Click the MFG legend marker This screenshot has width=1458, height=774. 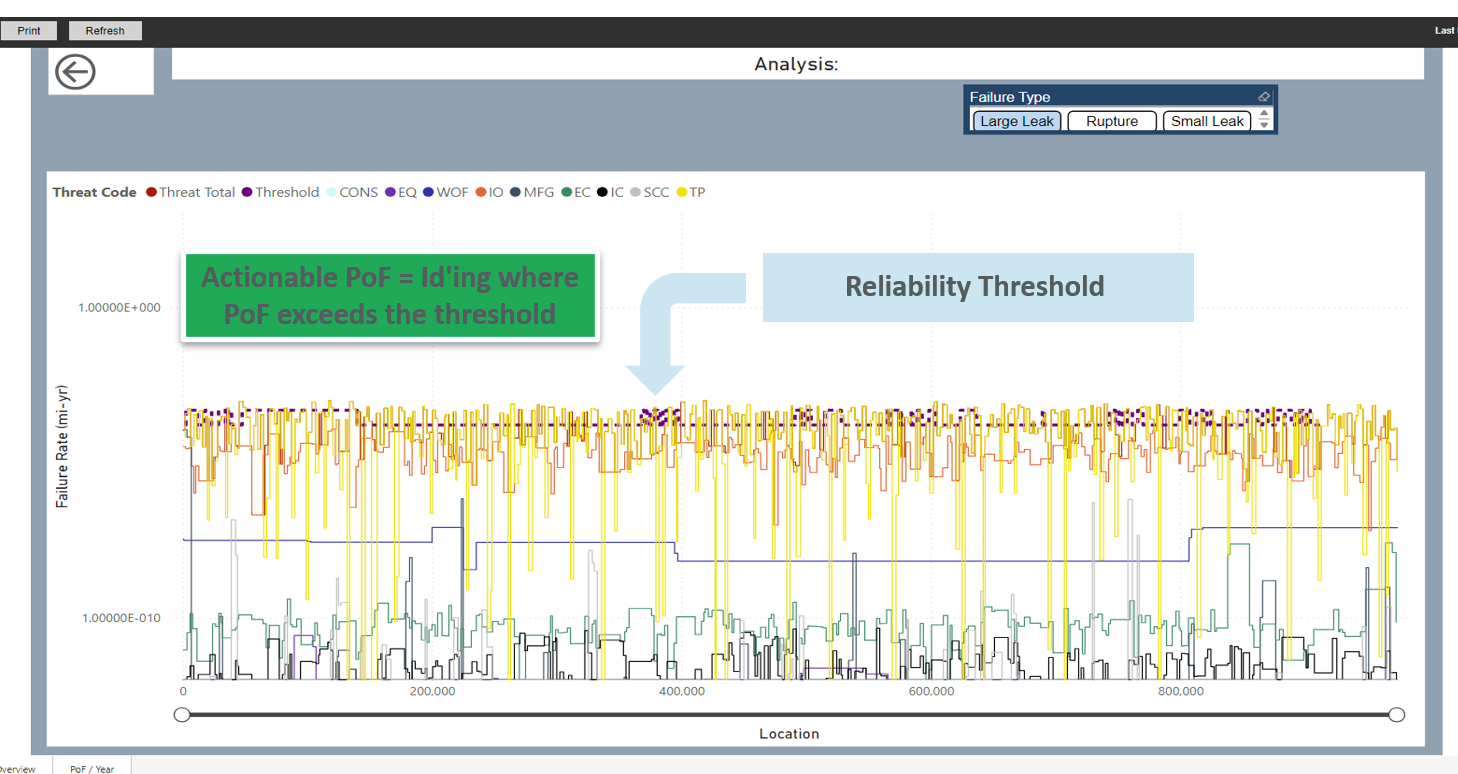[x=516, y=192]
